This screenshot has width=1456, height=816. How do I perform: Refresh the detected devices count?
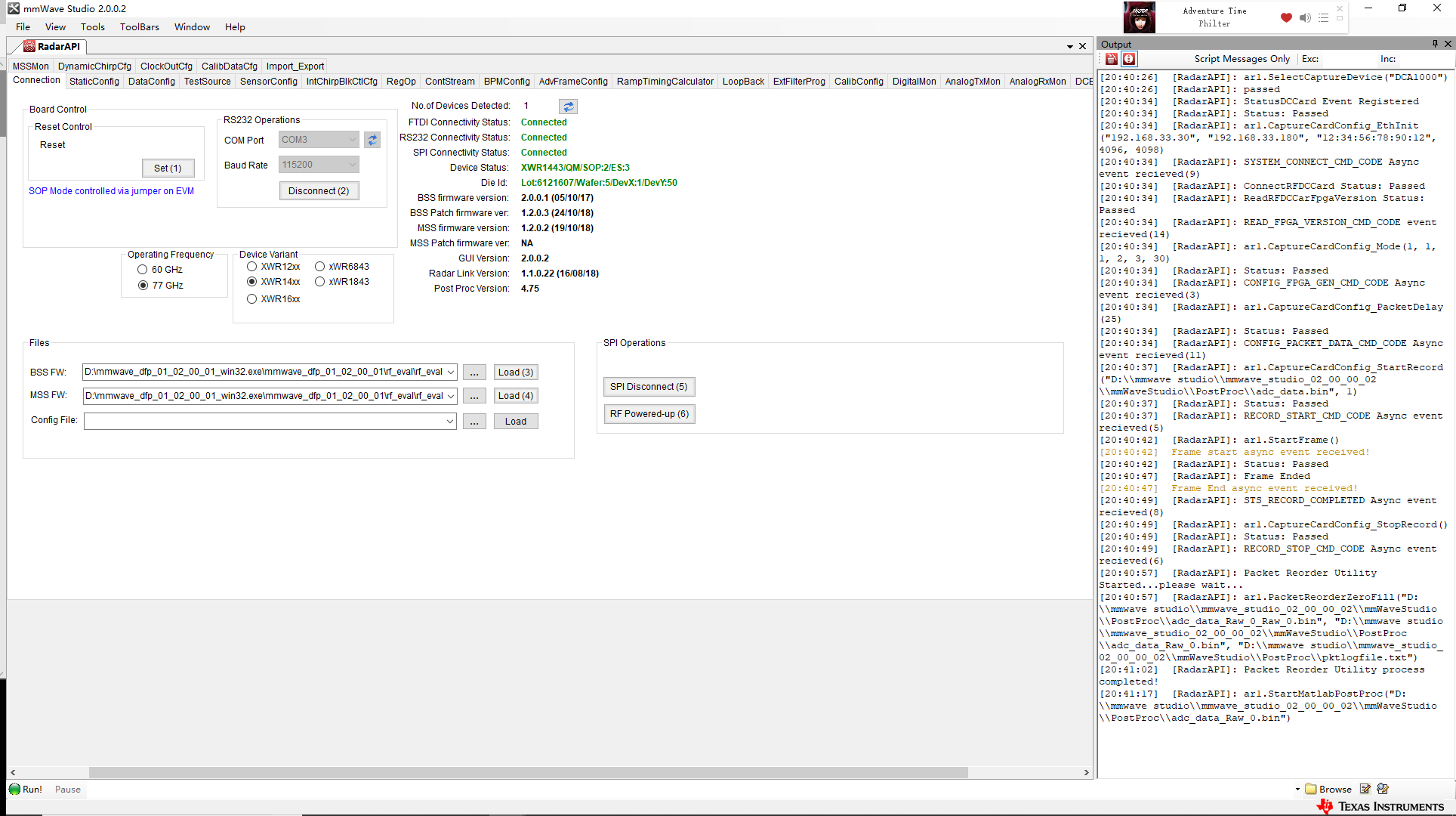568,107
